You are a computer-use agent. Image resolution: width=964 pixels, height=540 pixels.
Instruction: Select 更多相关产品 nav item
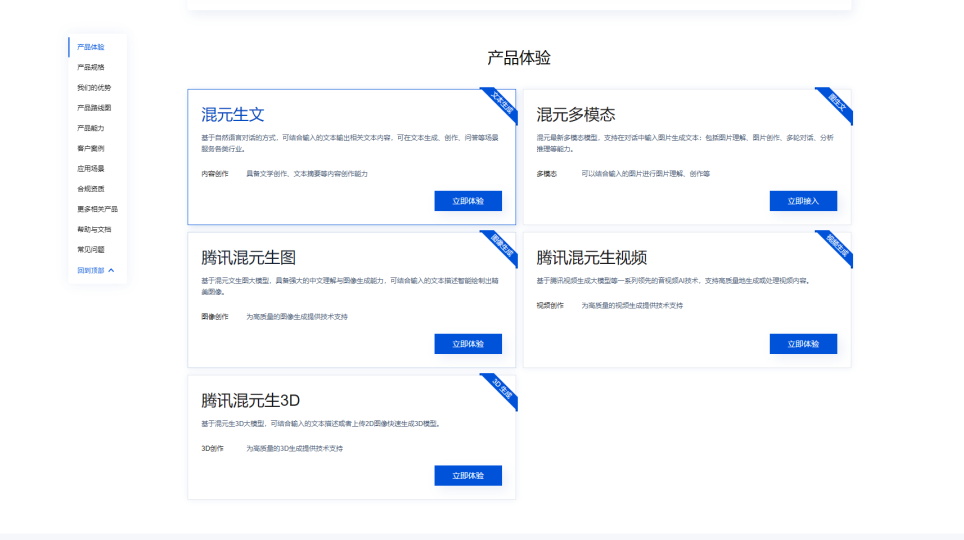[97, 209]
